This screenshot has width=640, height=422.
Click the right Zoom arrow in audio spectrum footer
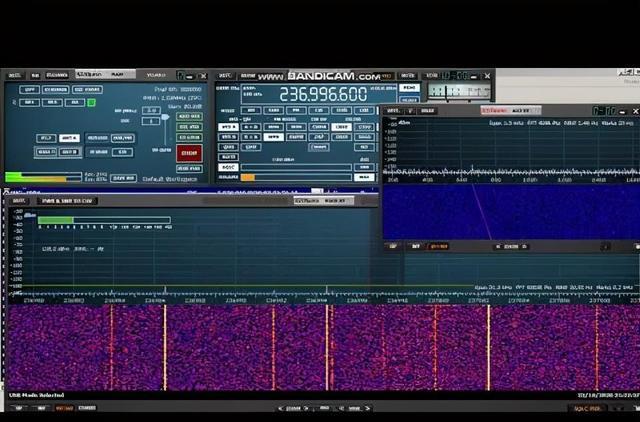[525, 247]
